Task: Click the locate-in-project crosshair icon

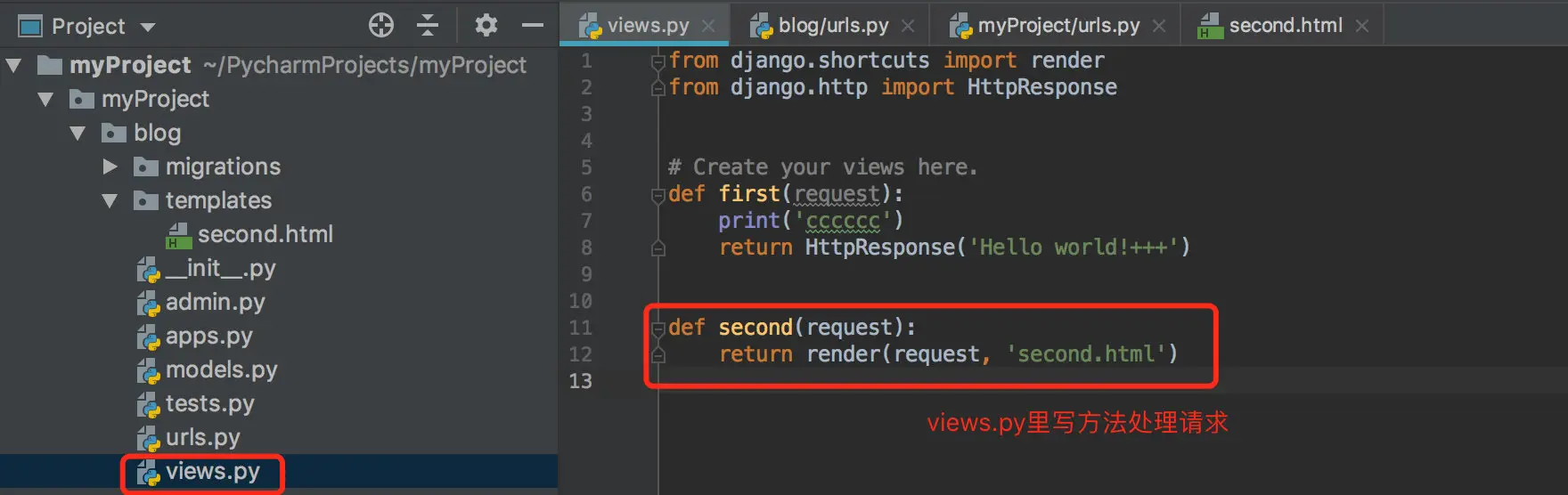Action: (381, 25)
